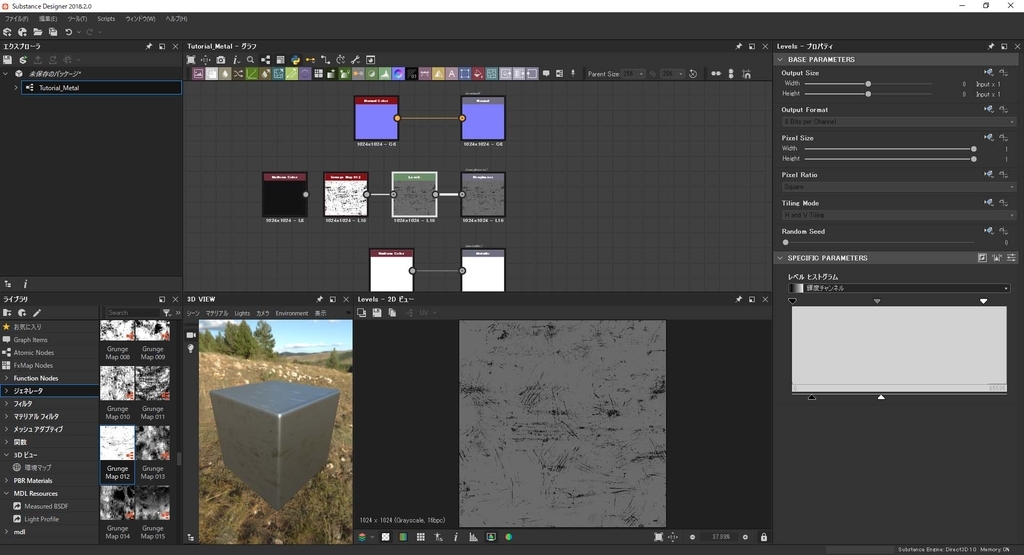Click the open folder icon in main toolbar
The image size is (1024, 555).
[38, 32]
